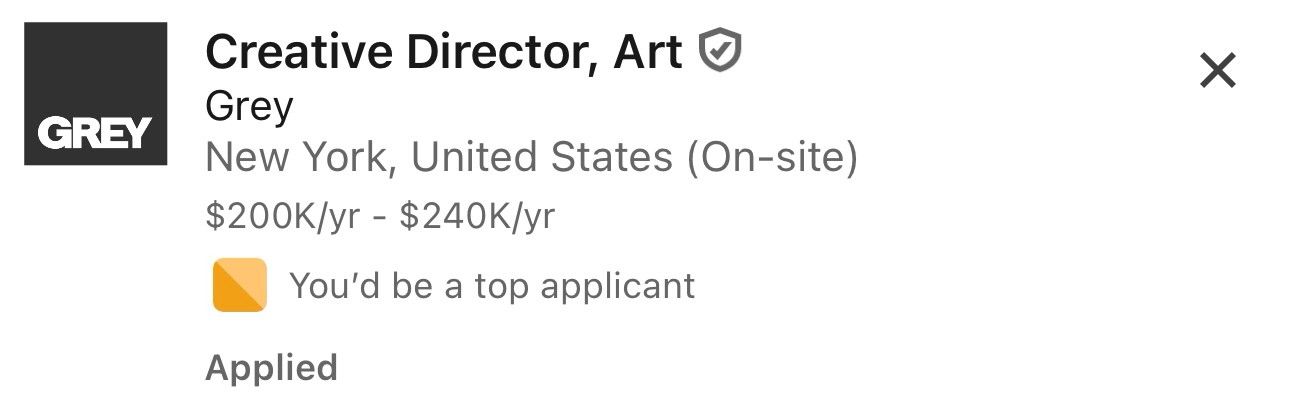Screen dimensions: 1290x404
Task: Click the Applied status label
Action: point(272,368)
